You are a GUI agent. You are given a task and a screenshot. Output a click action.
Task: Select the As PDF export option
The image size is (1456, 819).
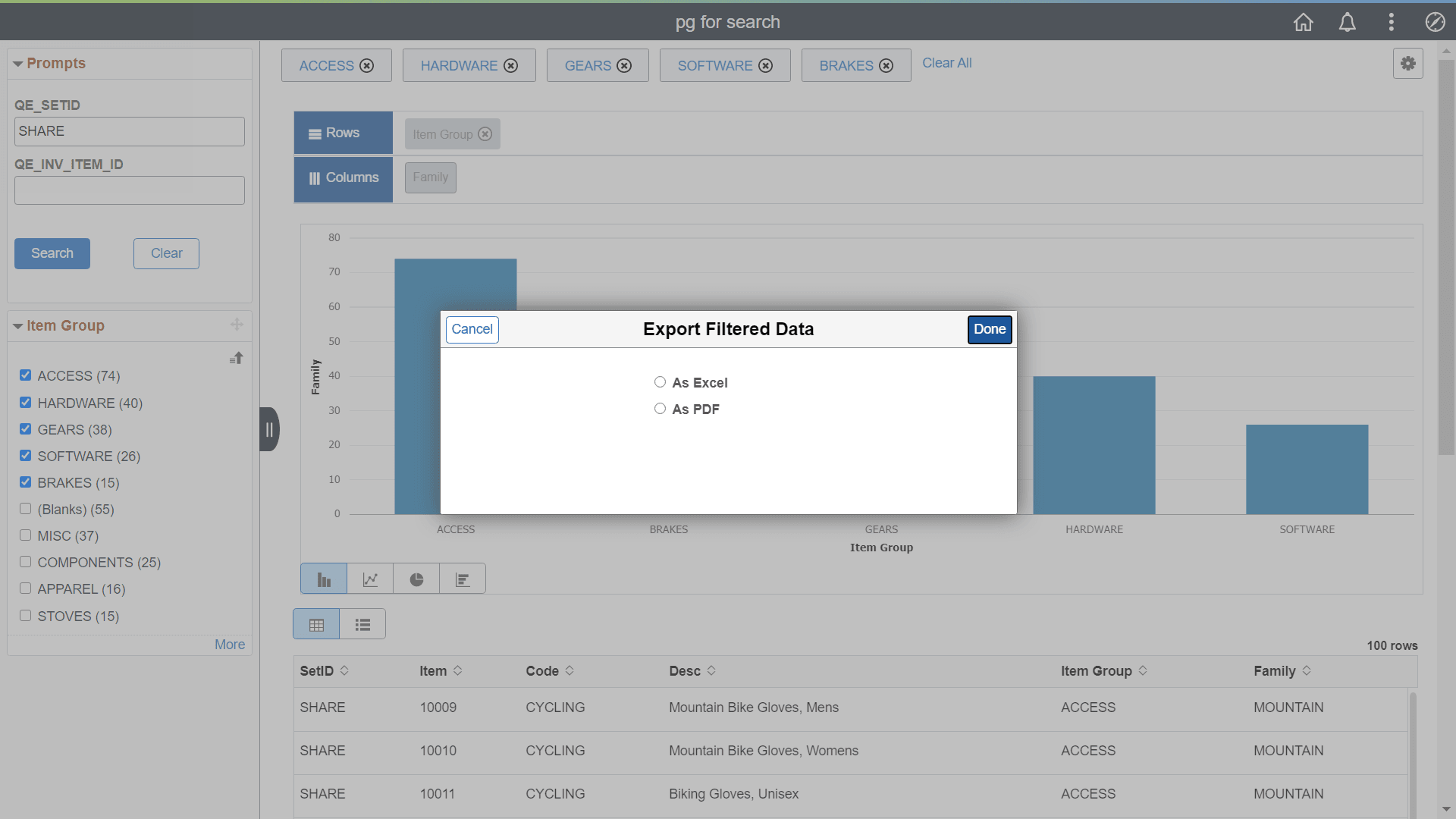[x=660, y=408]
